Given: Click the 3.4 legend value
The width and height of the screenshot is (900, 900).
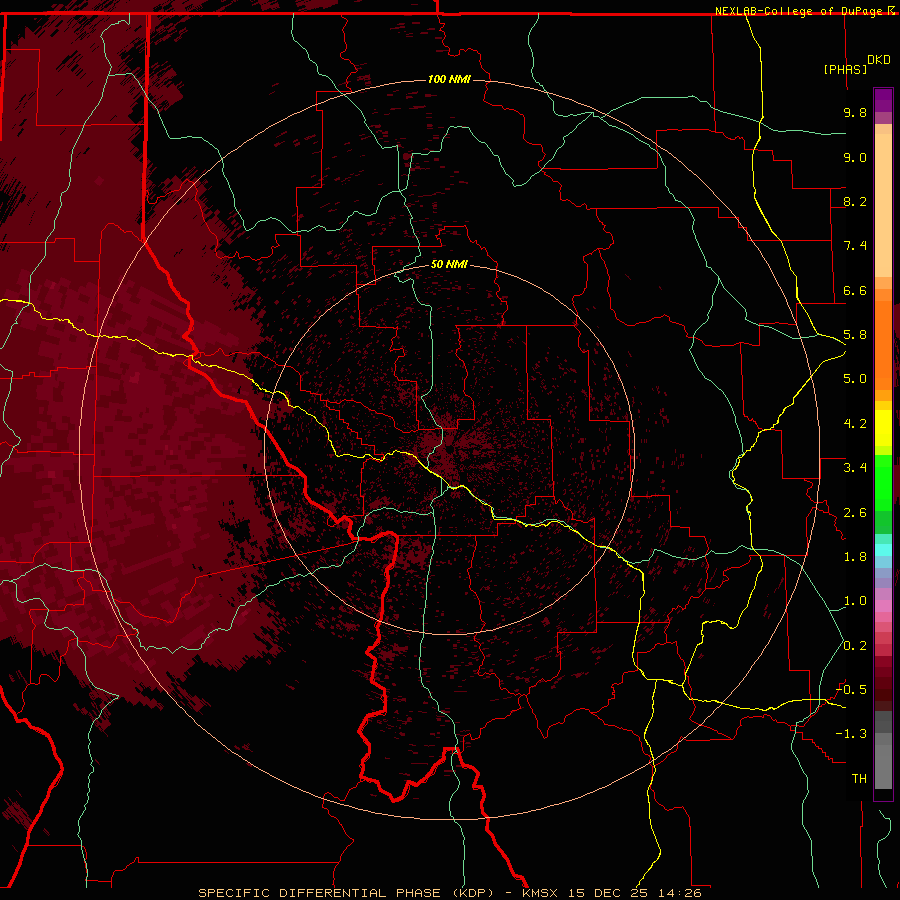Looking at the screenshot, I should coord(855,468).
